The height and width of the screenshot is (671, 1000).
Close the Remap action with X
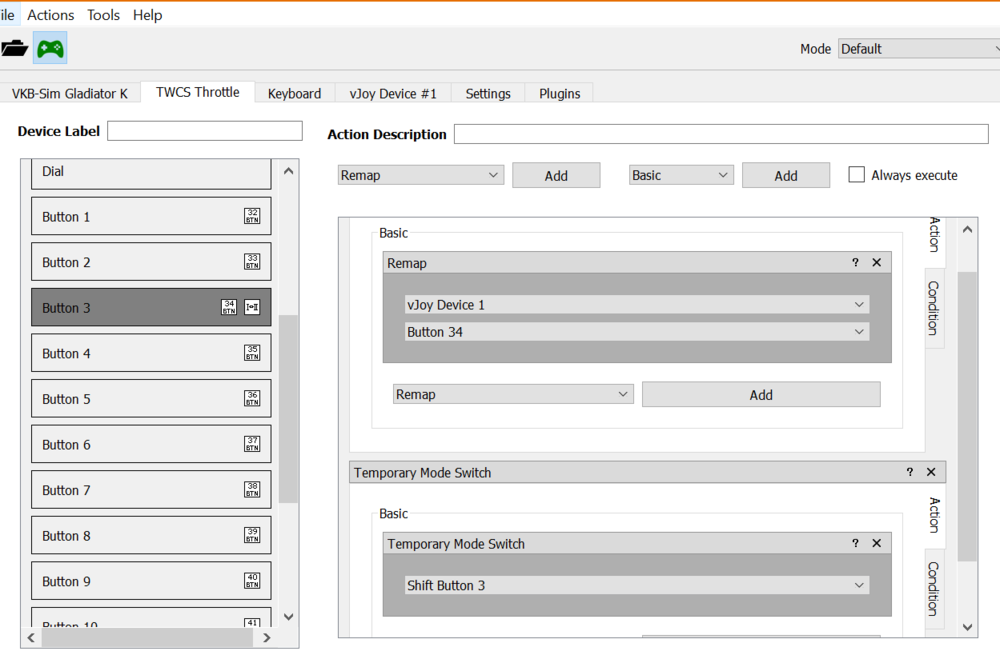[x=877, y=263]
